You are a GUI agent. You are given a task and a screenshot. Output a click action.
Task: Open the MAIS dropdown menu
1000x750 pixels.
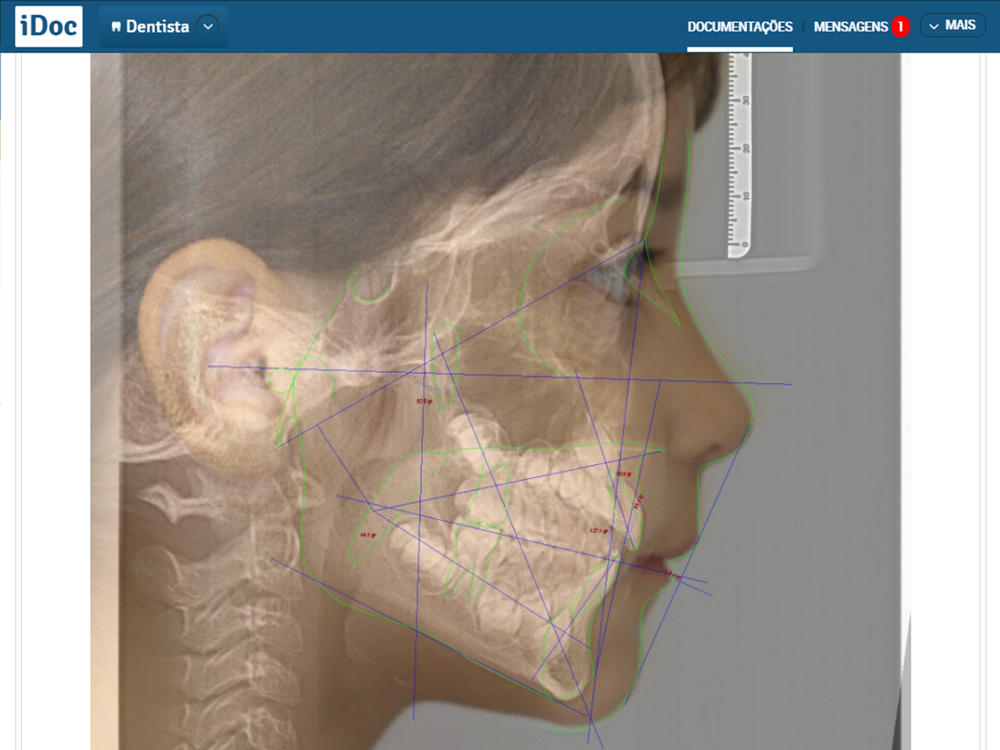pos(953,26)
